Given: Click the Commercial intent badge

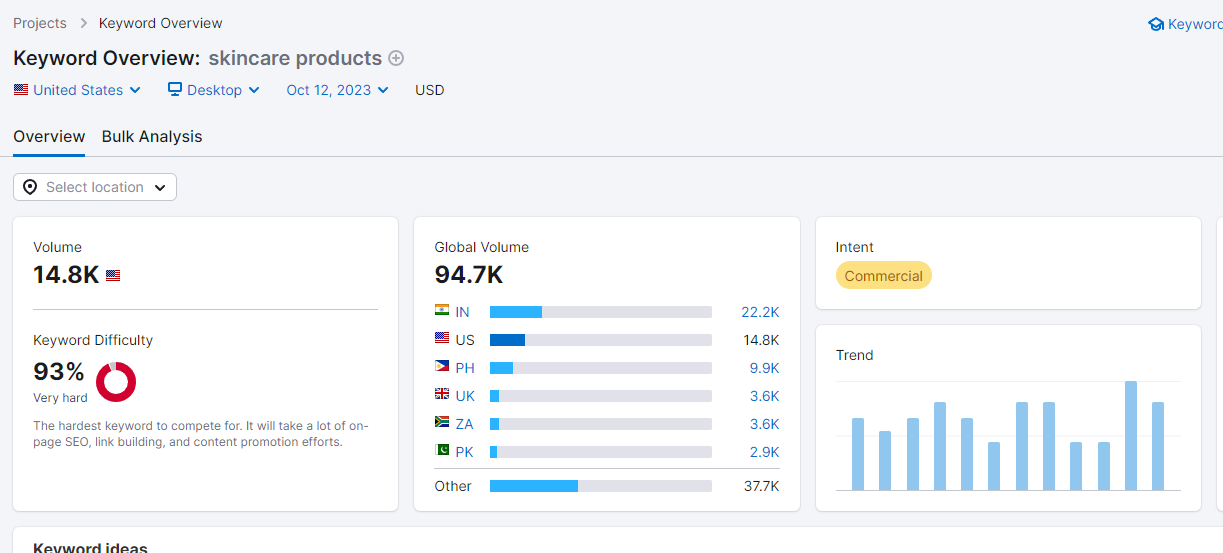Looking at the screenshot, I should [x=884, y=276].
